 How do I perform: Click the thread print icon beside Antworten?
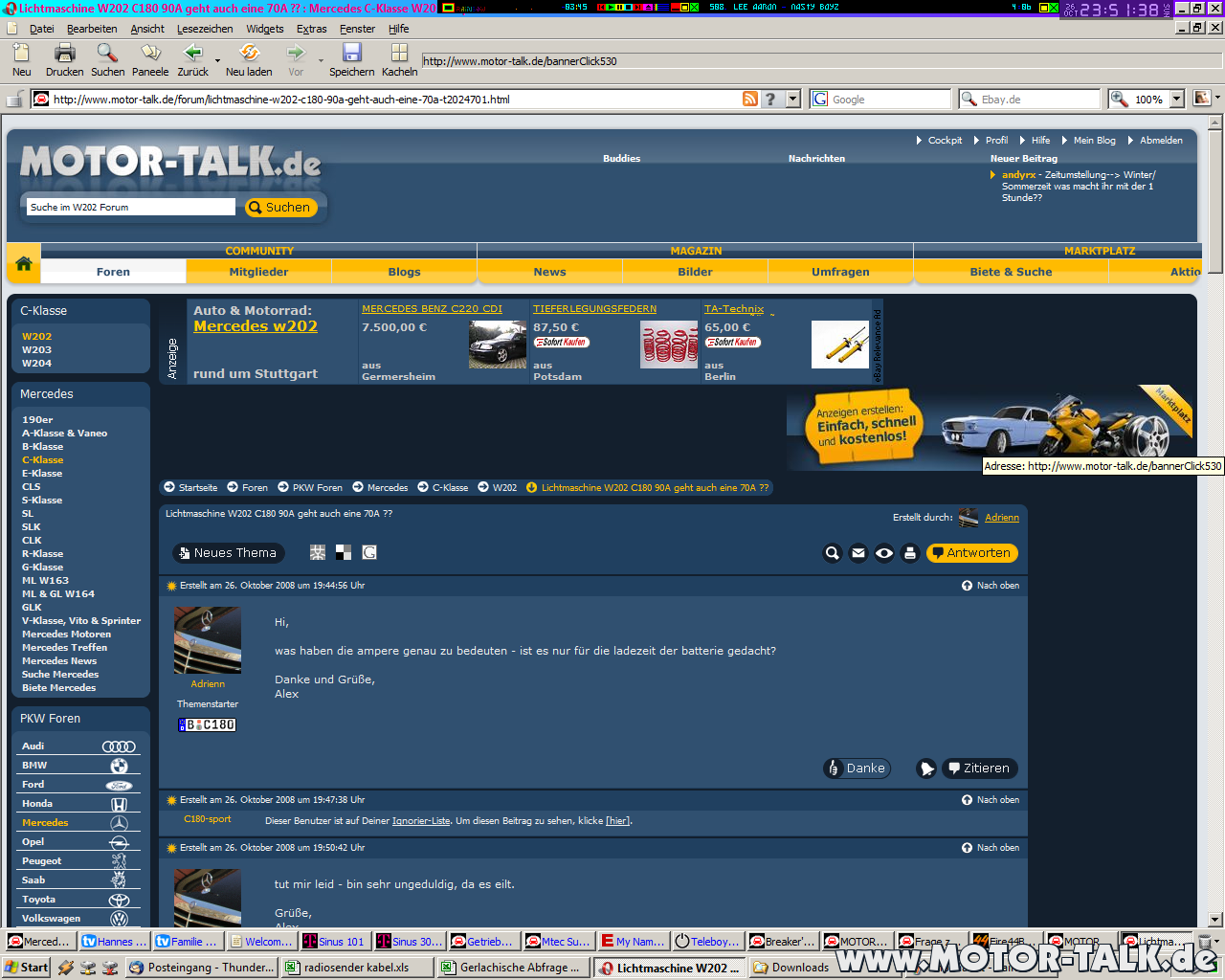910,553
